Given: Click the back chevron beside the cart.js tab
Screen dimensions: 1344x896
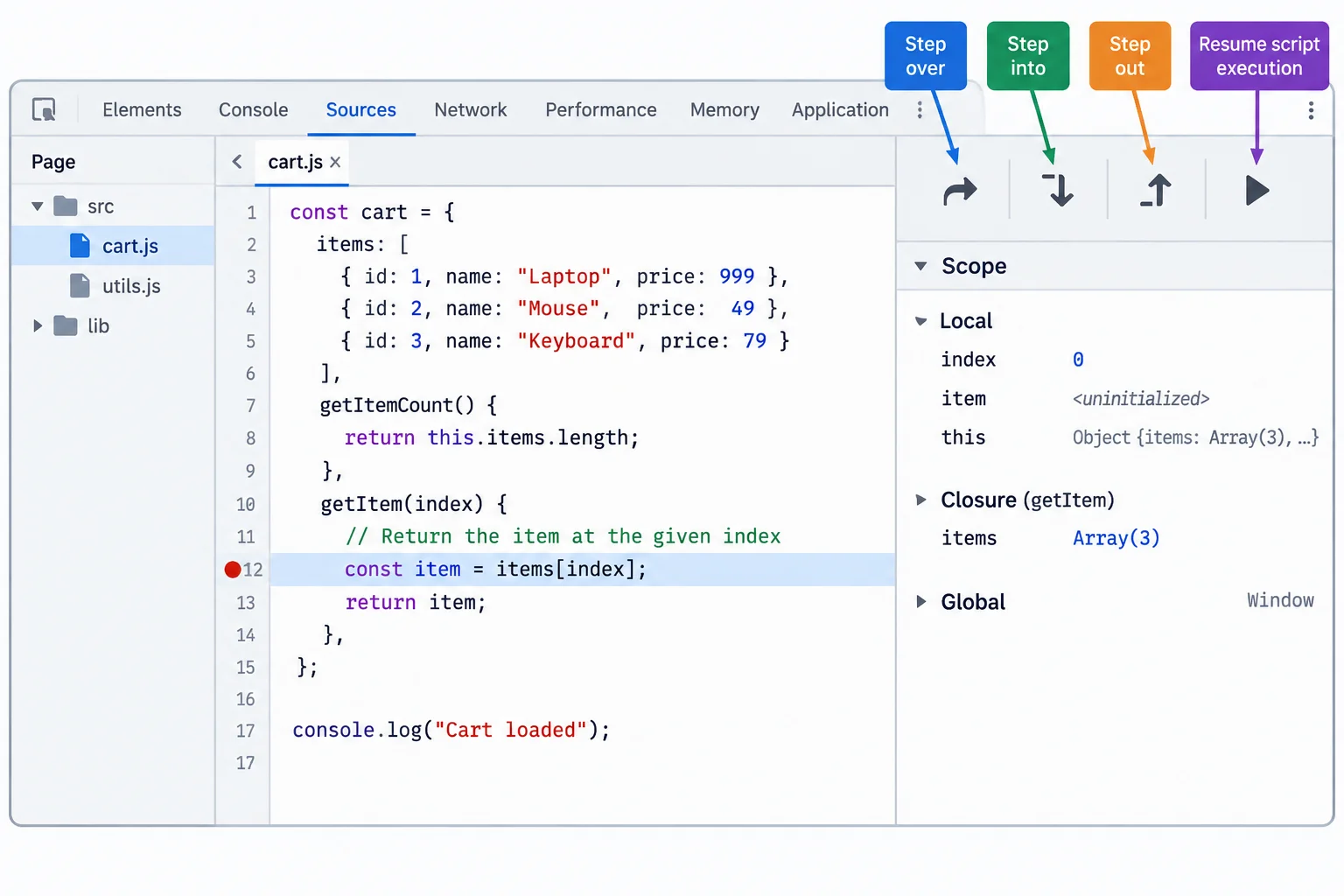Looking at the screenshot, I should (236, 162).
